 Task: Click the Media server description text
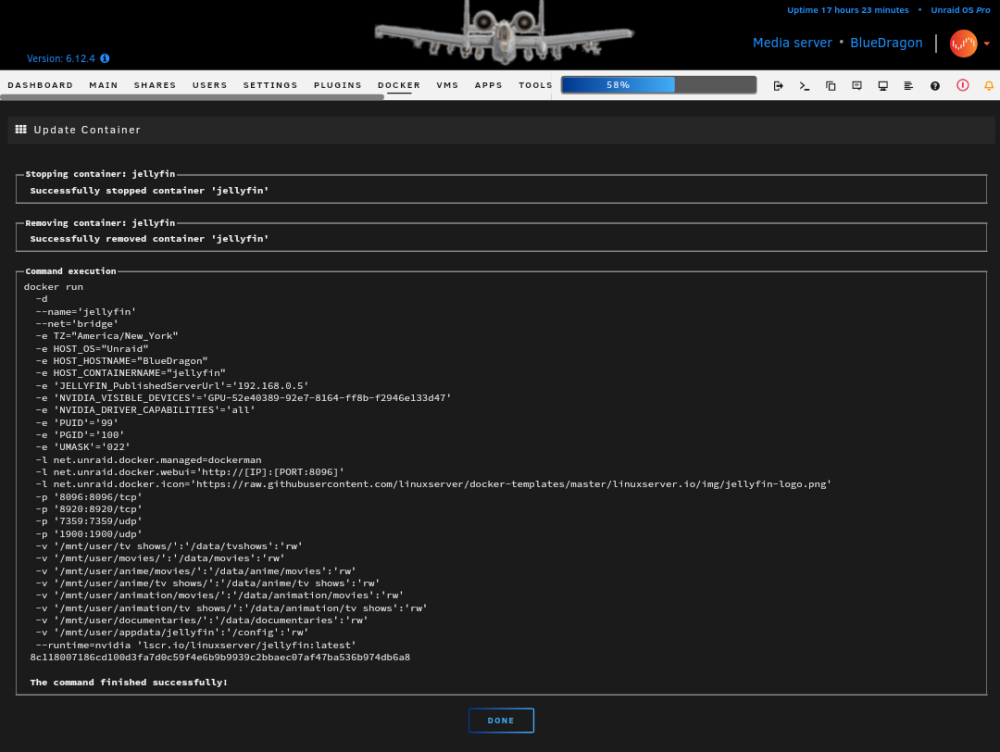point(793,43)
